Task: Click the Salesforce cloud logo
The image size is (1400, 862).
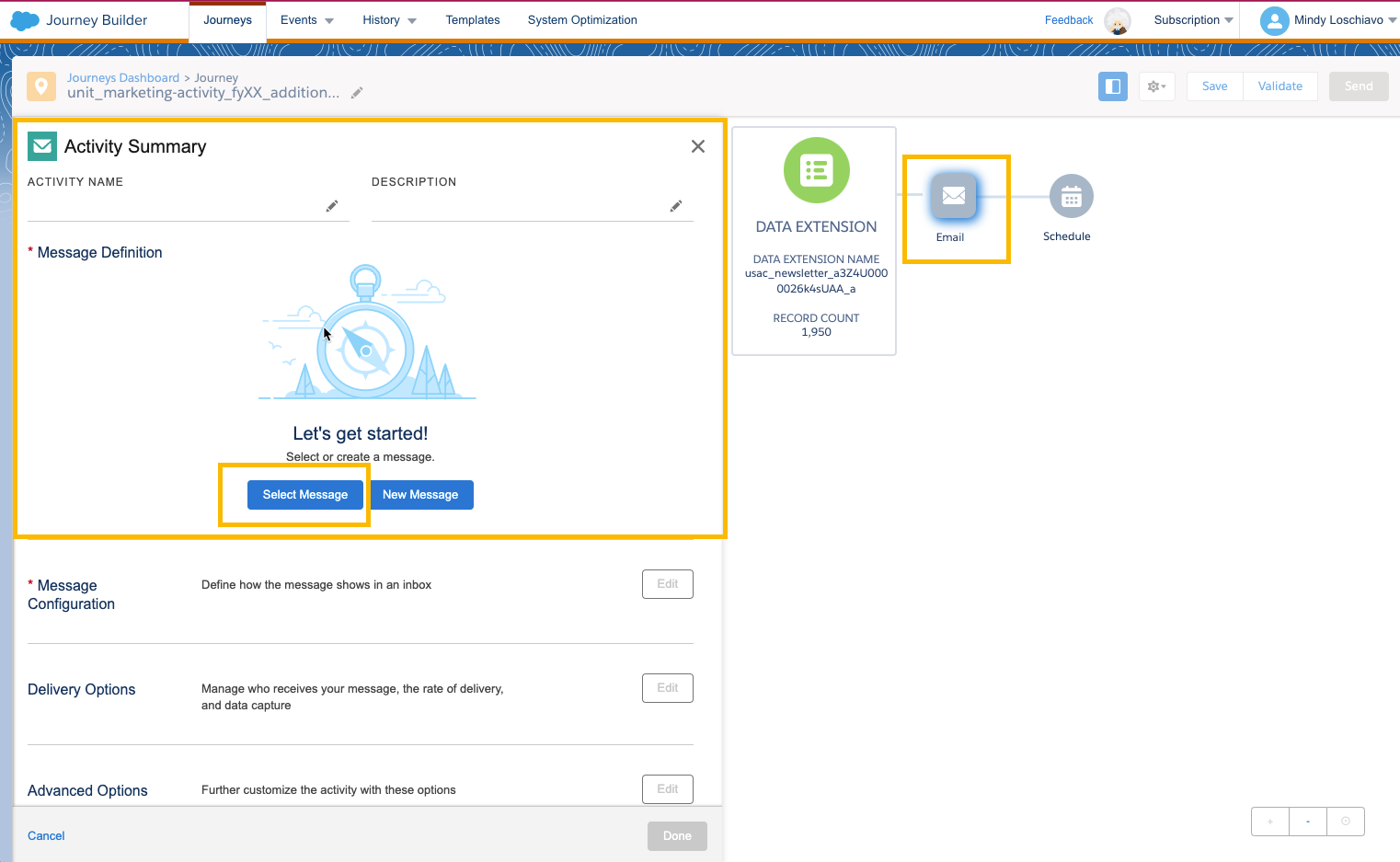Action: click(25, 20)
